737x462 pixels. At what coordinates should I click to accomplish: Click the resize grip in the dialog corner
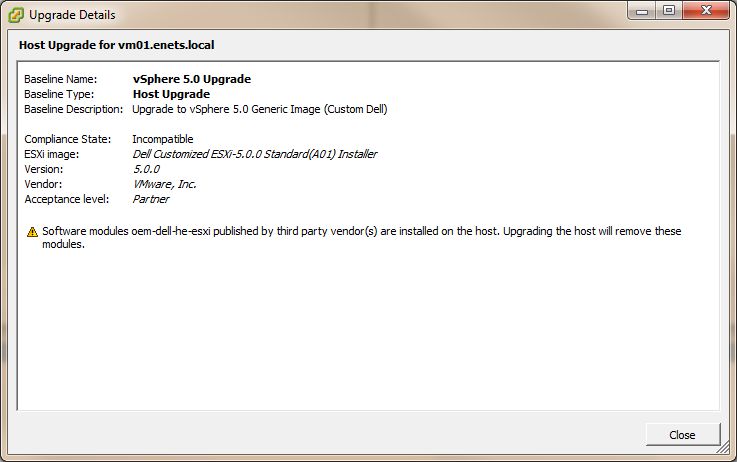(x=724, y=448)
